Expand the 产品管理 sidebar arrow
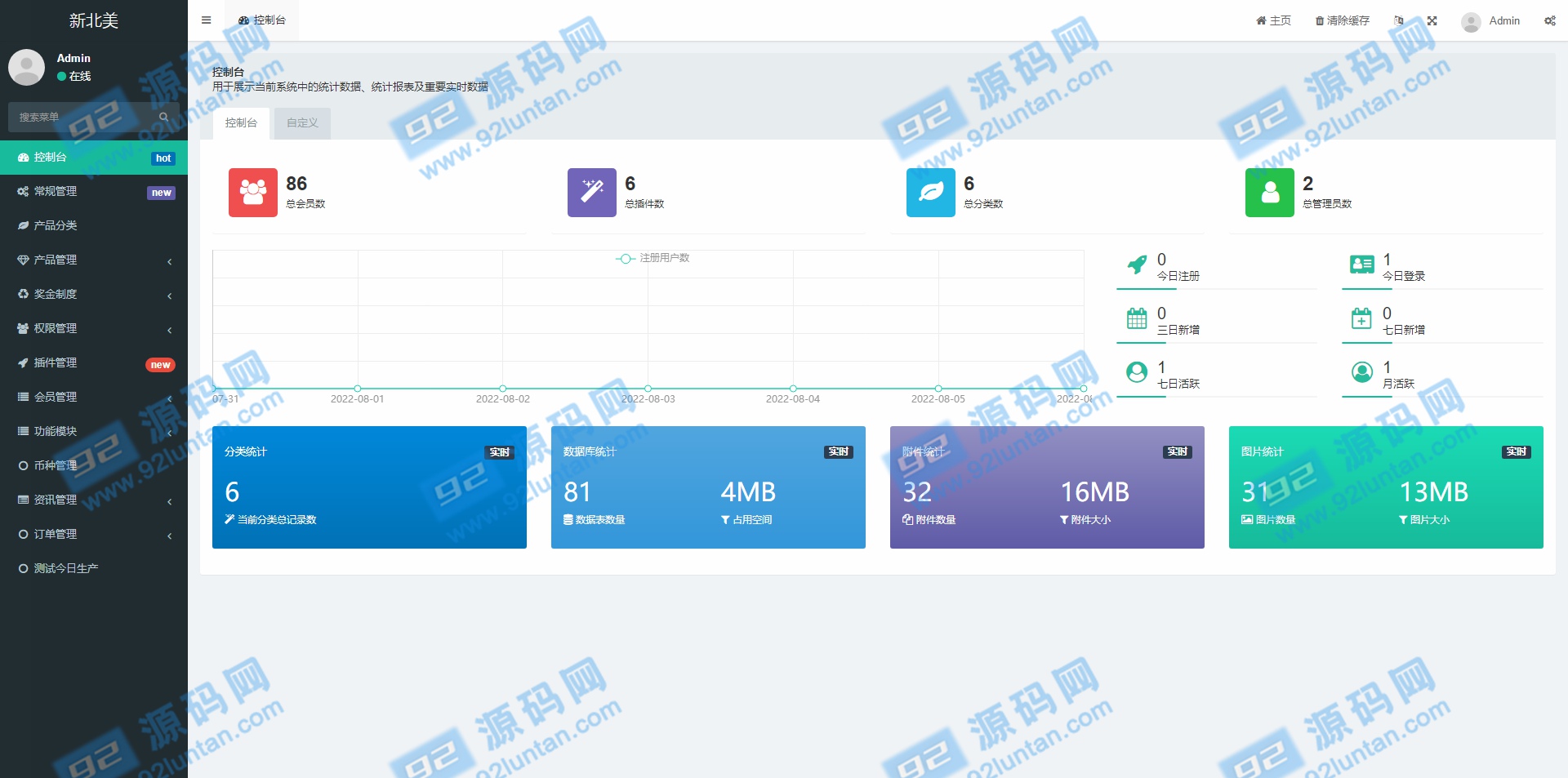 (x=169, y=261)
